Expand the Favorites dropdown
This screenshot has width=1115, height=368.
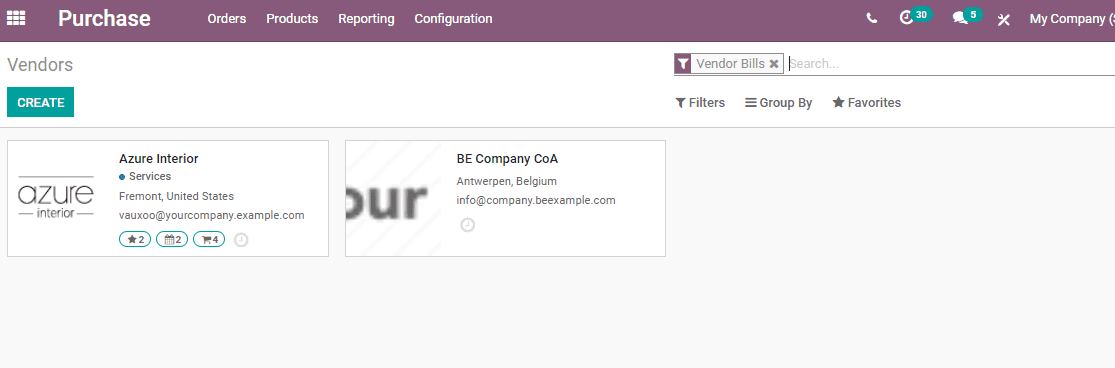[867, 103]
